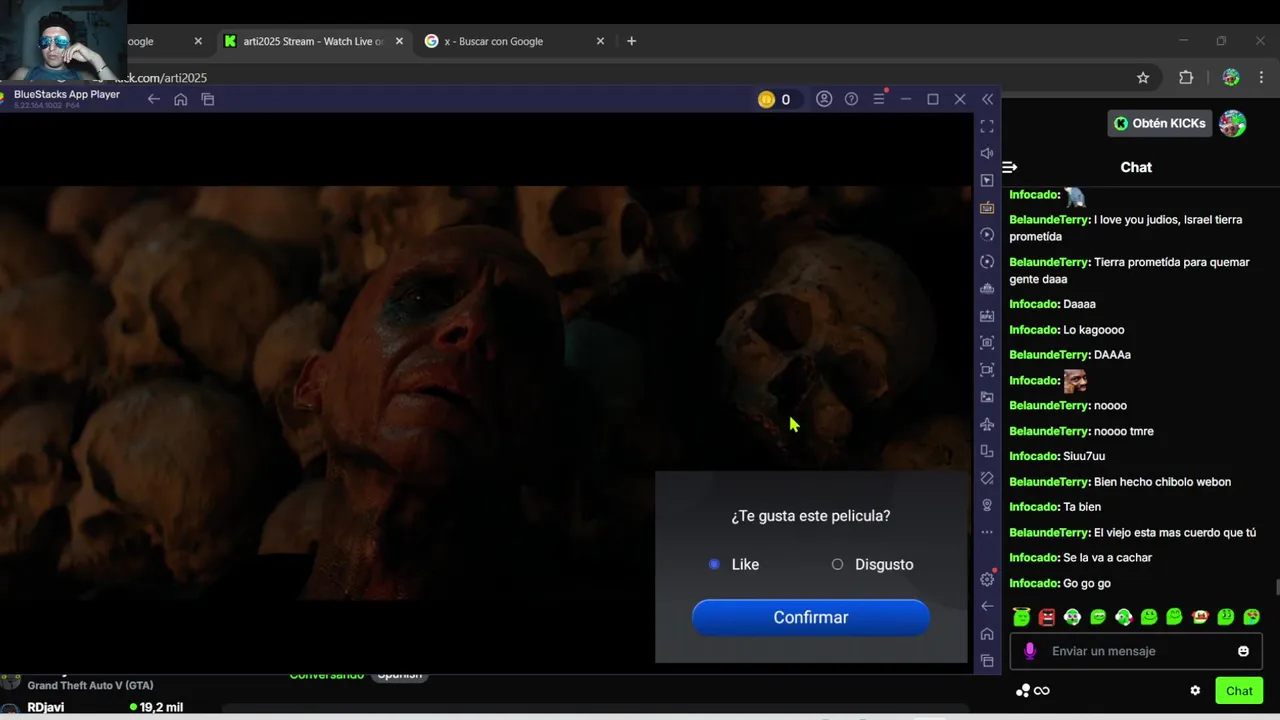Bookmark this page with the star
Screen dimensions: 1280x720
(1143, 77)
